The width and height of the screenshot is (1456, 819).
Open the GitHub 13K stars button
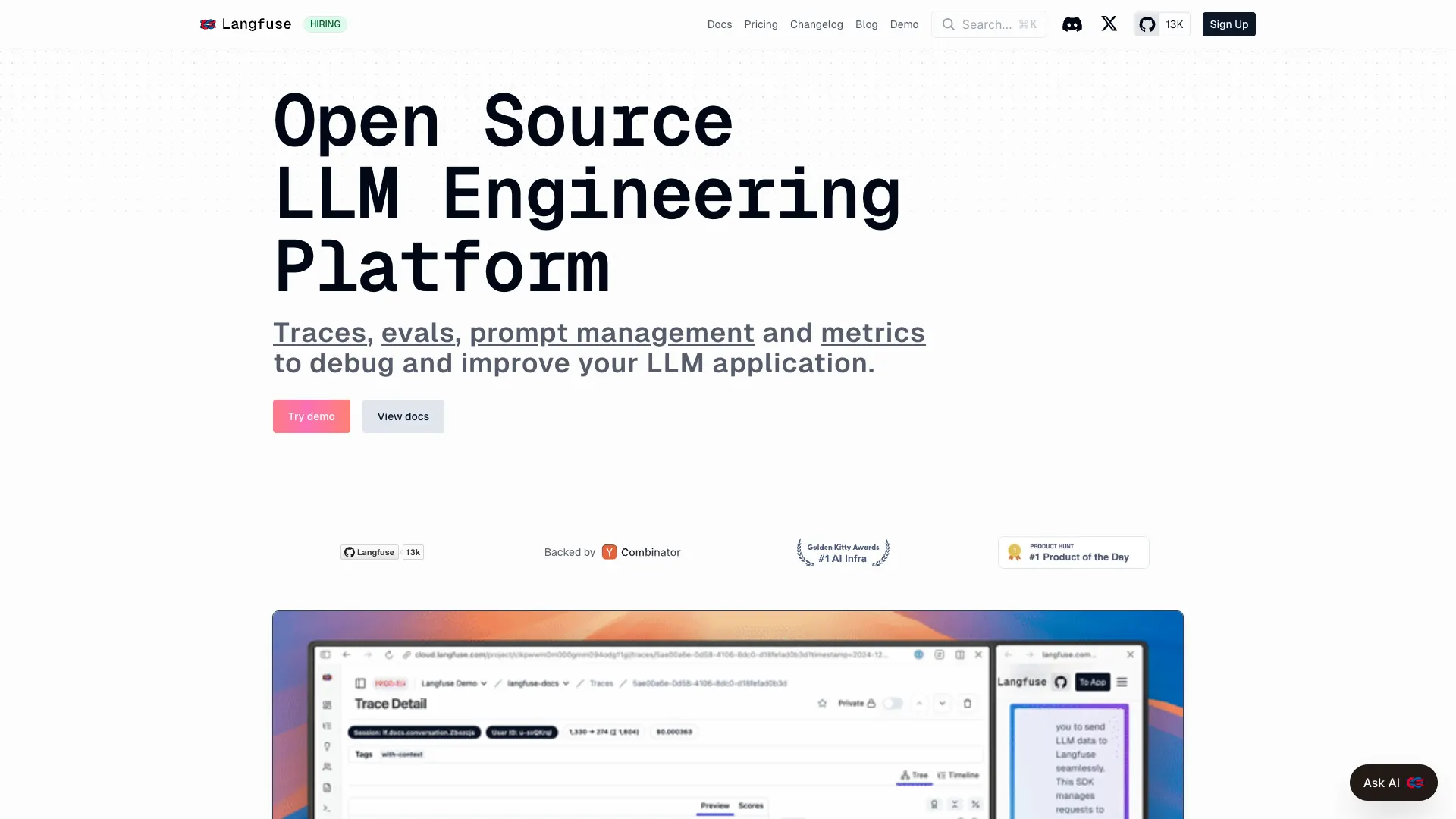(1162, 24)
